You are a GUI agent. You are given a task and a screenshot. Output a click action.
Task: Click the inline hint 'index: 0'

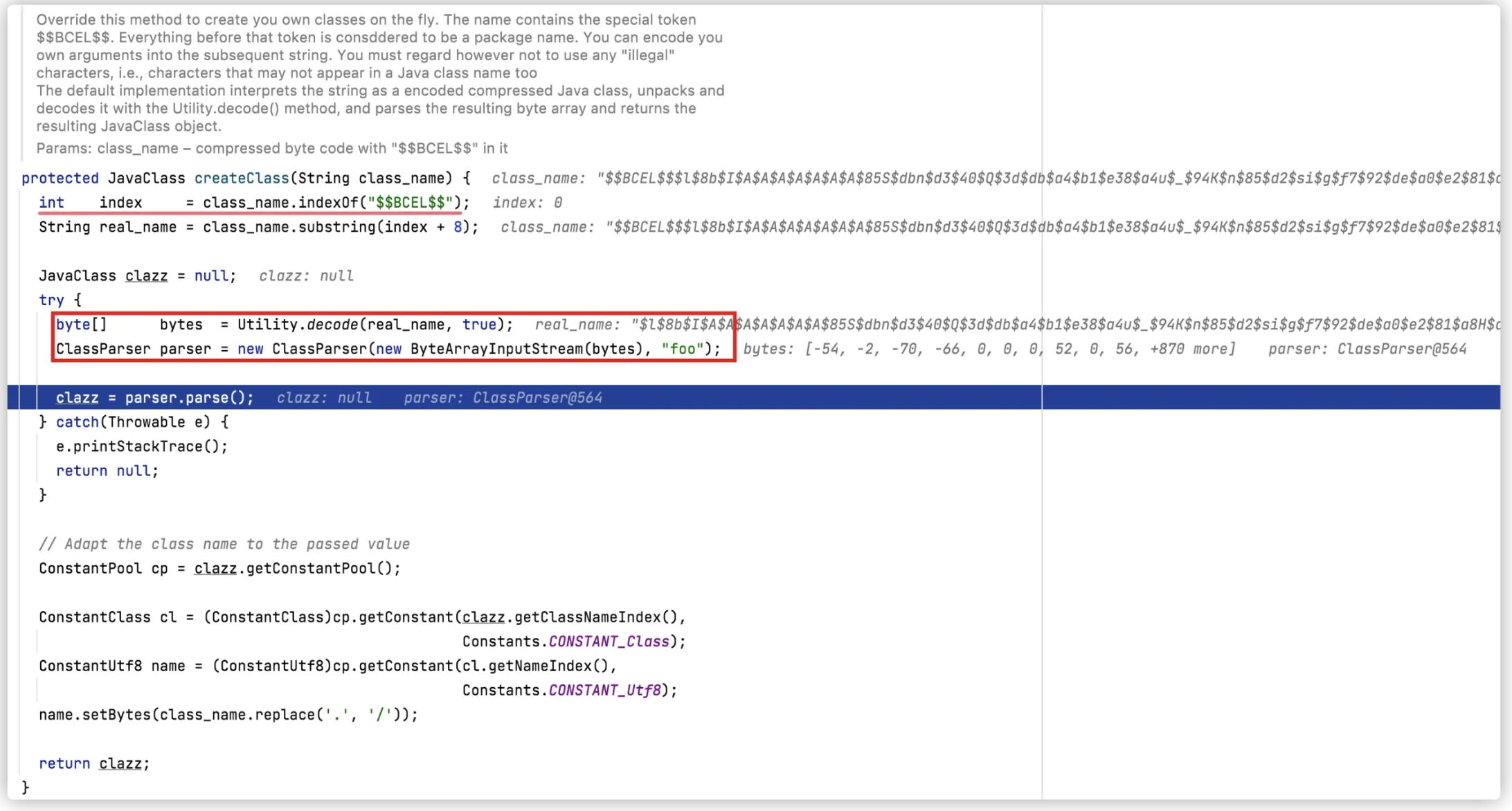point(527,203)
